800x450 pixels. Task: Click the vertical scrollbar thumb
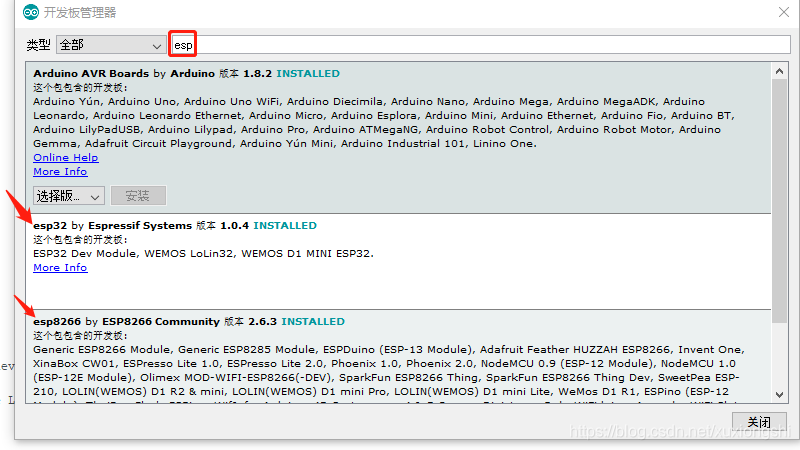(779, 201)
